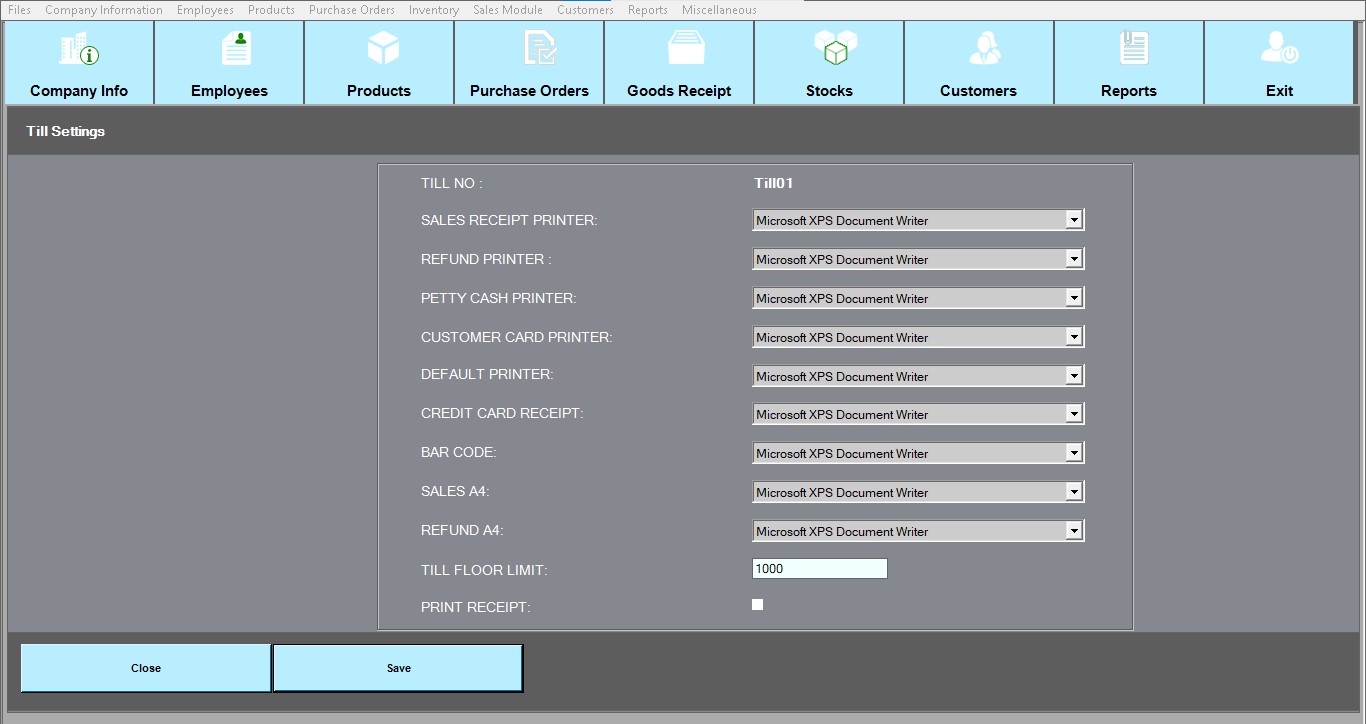Open the Products box icon
This screenshot has width=1366, height=724.
point(383,48)
